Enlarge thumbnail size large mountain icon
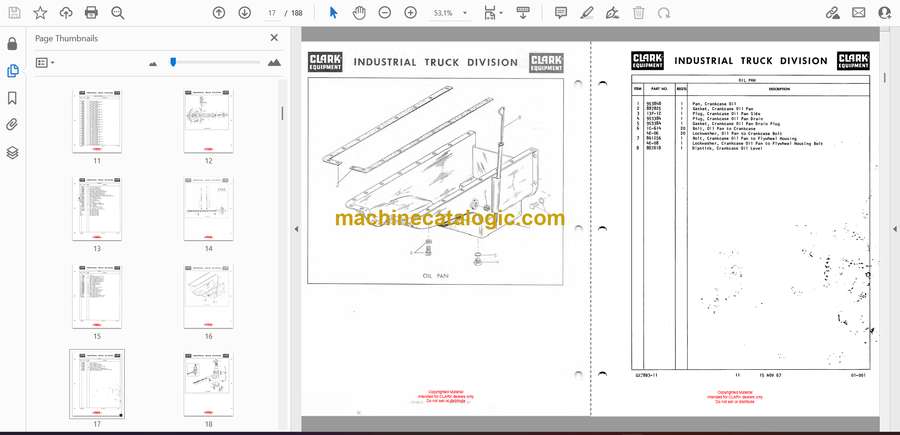The image size is (900, 435). click(274, 63)
